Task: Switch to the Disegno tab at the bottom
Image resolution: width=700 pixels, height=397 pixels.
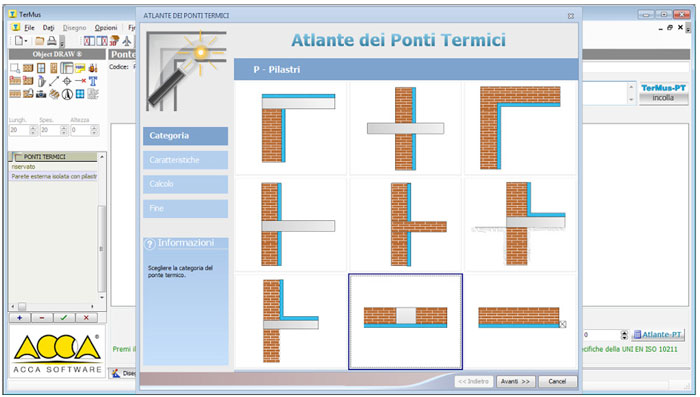Action: (123, 373)
